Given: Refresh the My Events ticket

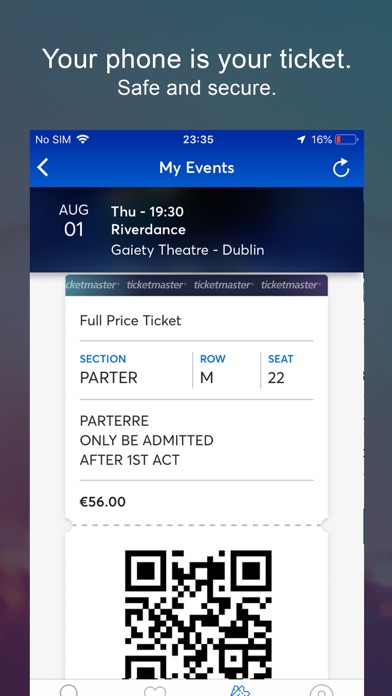Looking at the screenshot, I should 341,168.
